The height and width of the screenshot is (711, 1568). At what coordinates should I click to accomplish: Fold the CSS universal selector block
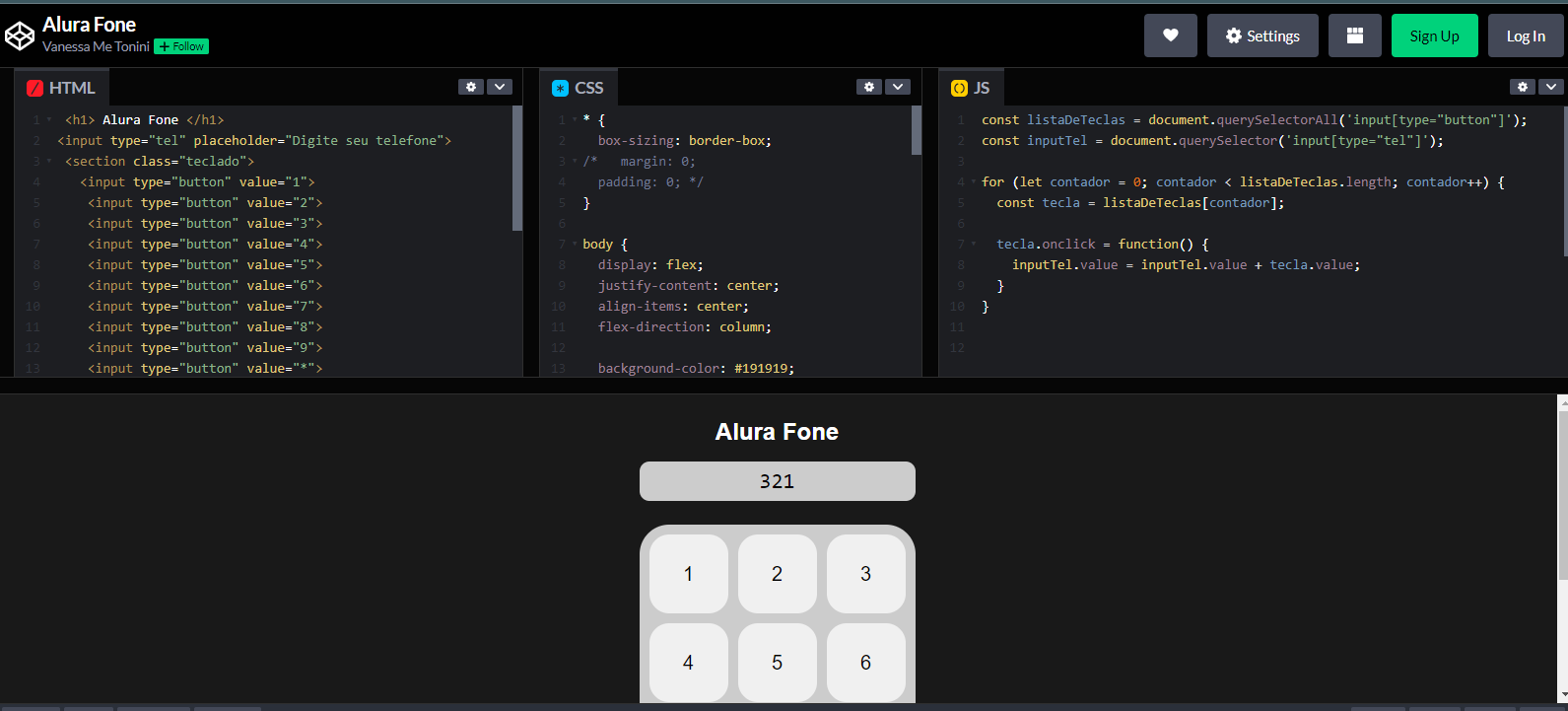(x=575, y=119)
